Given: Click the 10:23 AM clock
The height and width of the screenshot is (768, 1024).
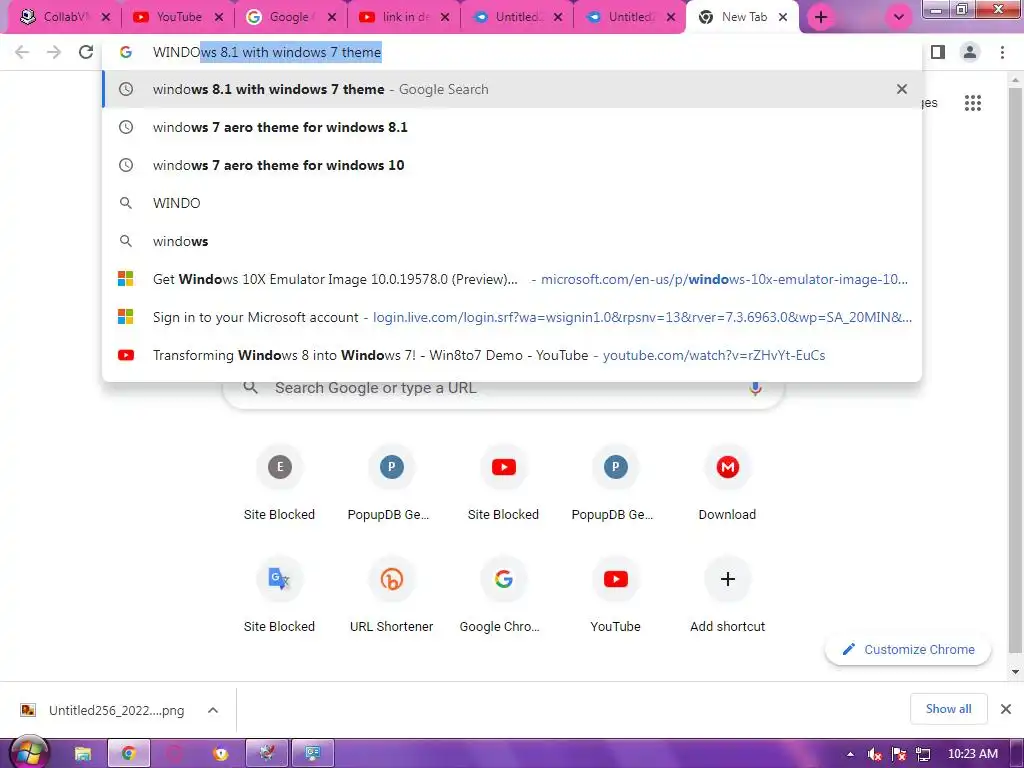Looking at the screenshot, I should (x=972, y=754).
